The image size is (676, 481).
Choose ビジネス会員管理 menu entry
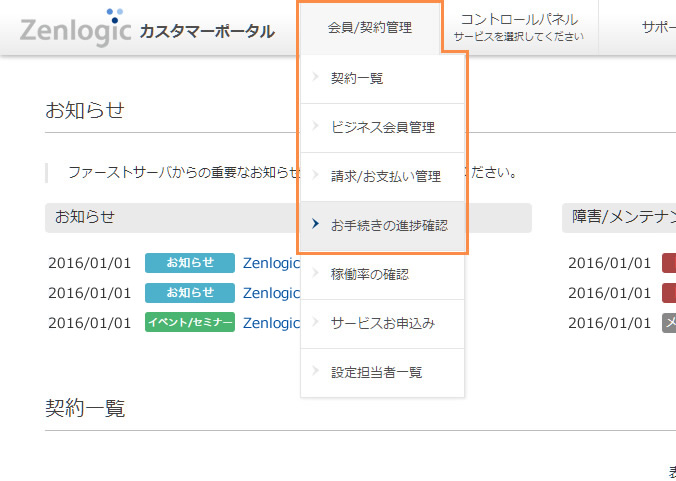[x=382, y=127]
